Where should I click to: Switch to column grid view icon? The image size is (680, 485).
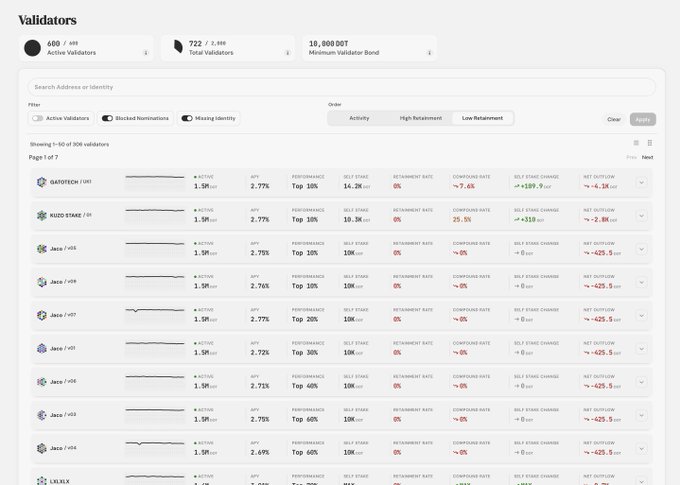click(650, 143)
